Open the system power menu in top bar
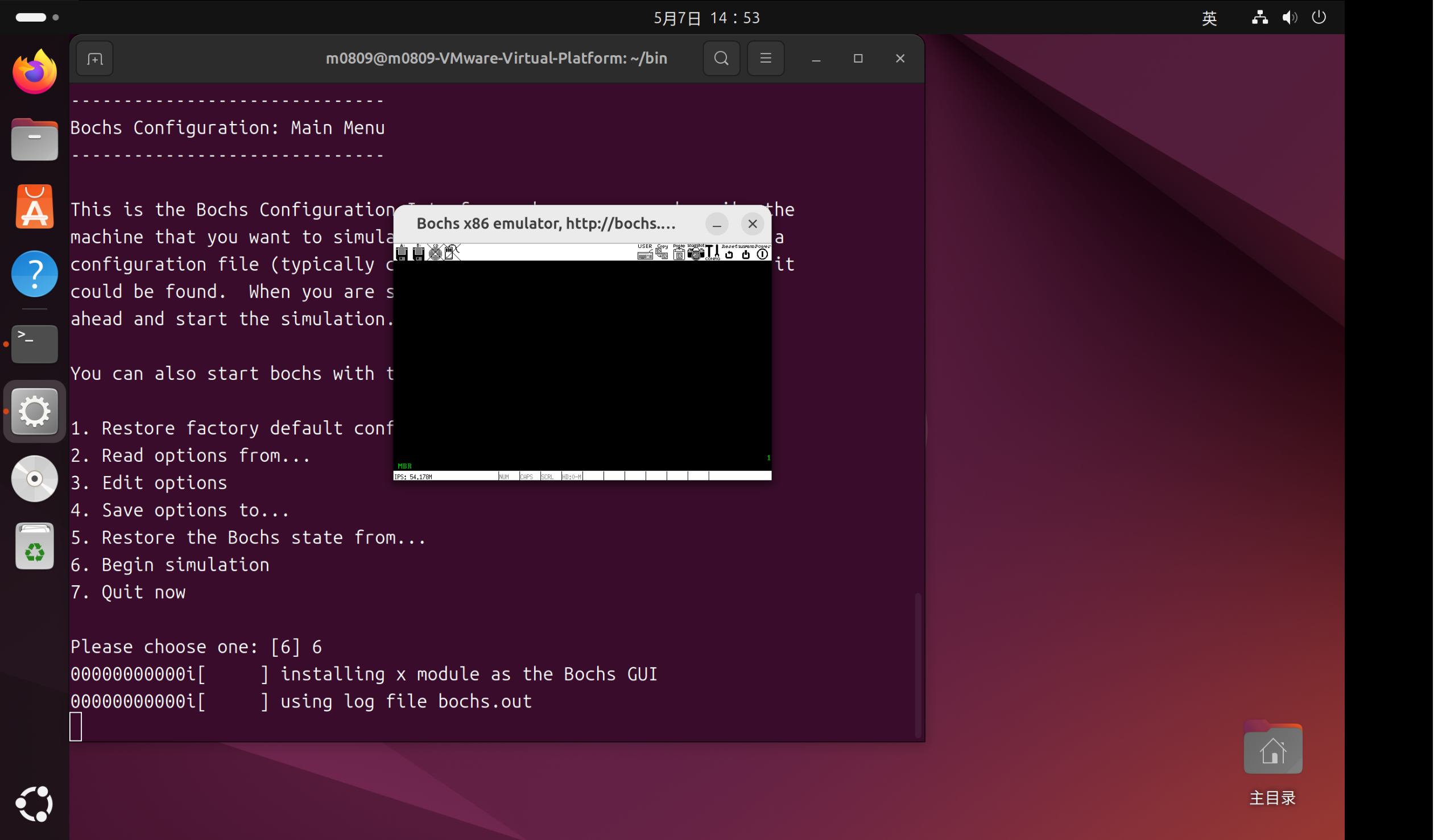 1319,17
